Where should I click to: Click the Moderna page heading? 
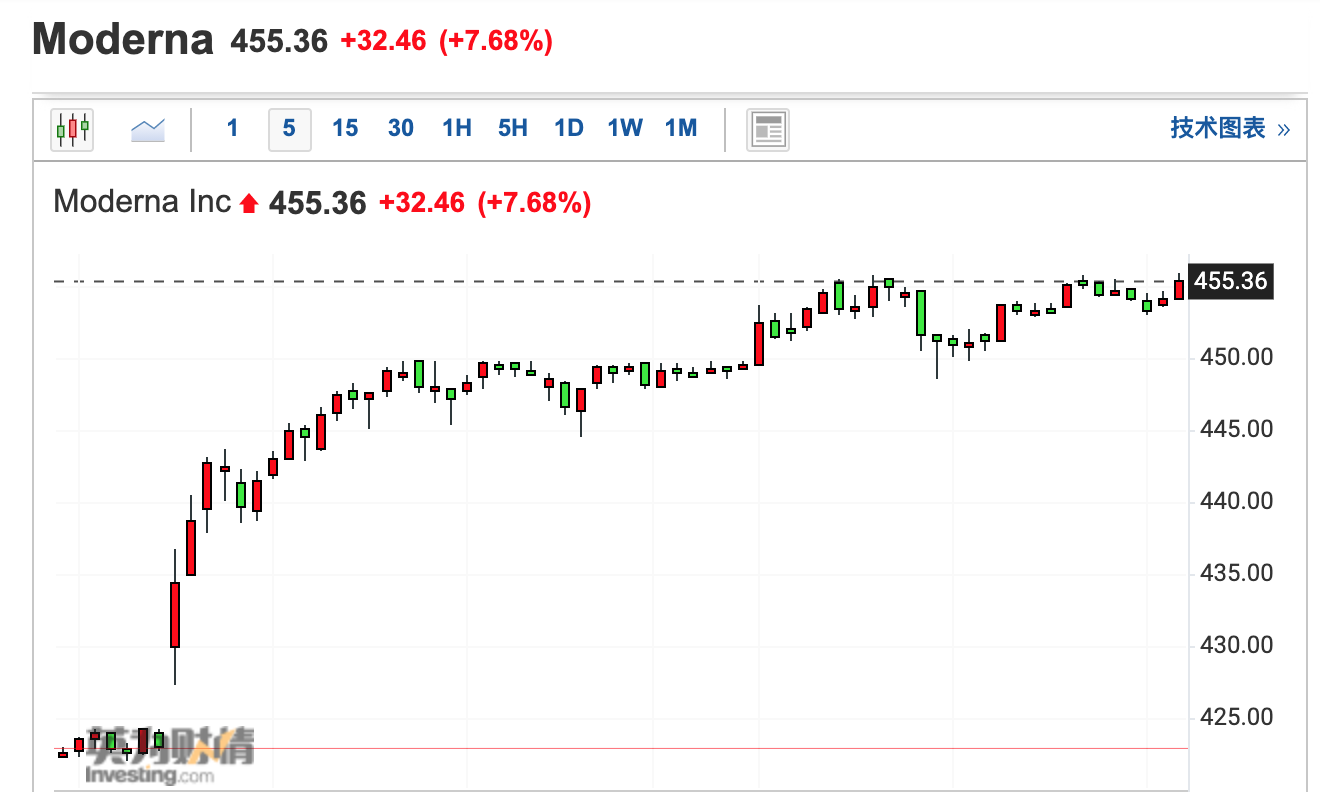123,40
